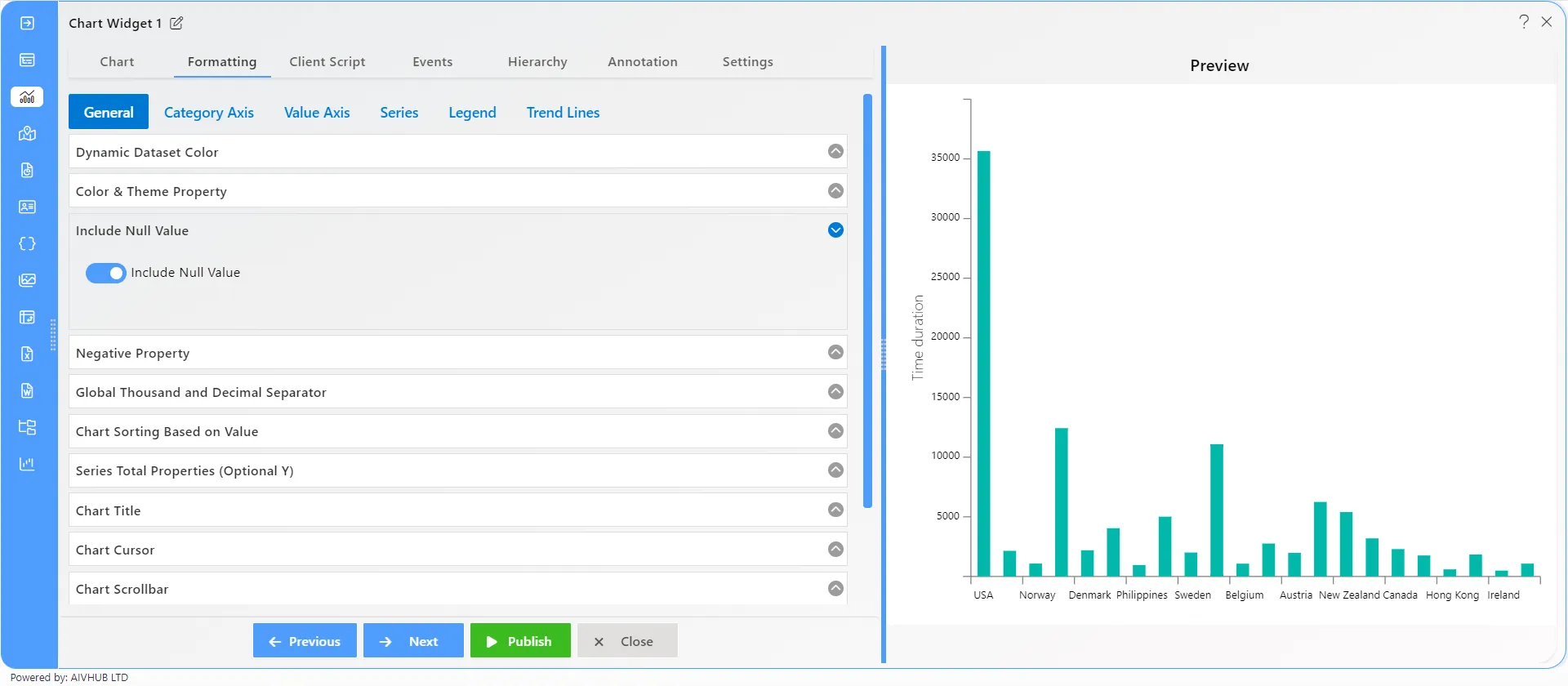Collapse the Include Null Value section
The image size is (1568, 686).
(835, 230)
